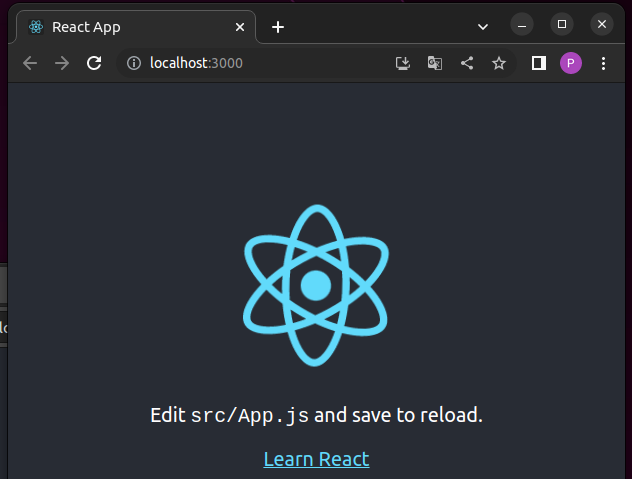This screenshot has height=479, width=632.
Task: Open Chrome three-dot menu
Action: click(603, 63)
